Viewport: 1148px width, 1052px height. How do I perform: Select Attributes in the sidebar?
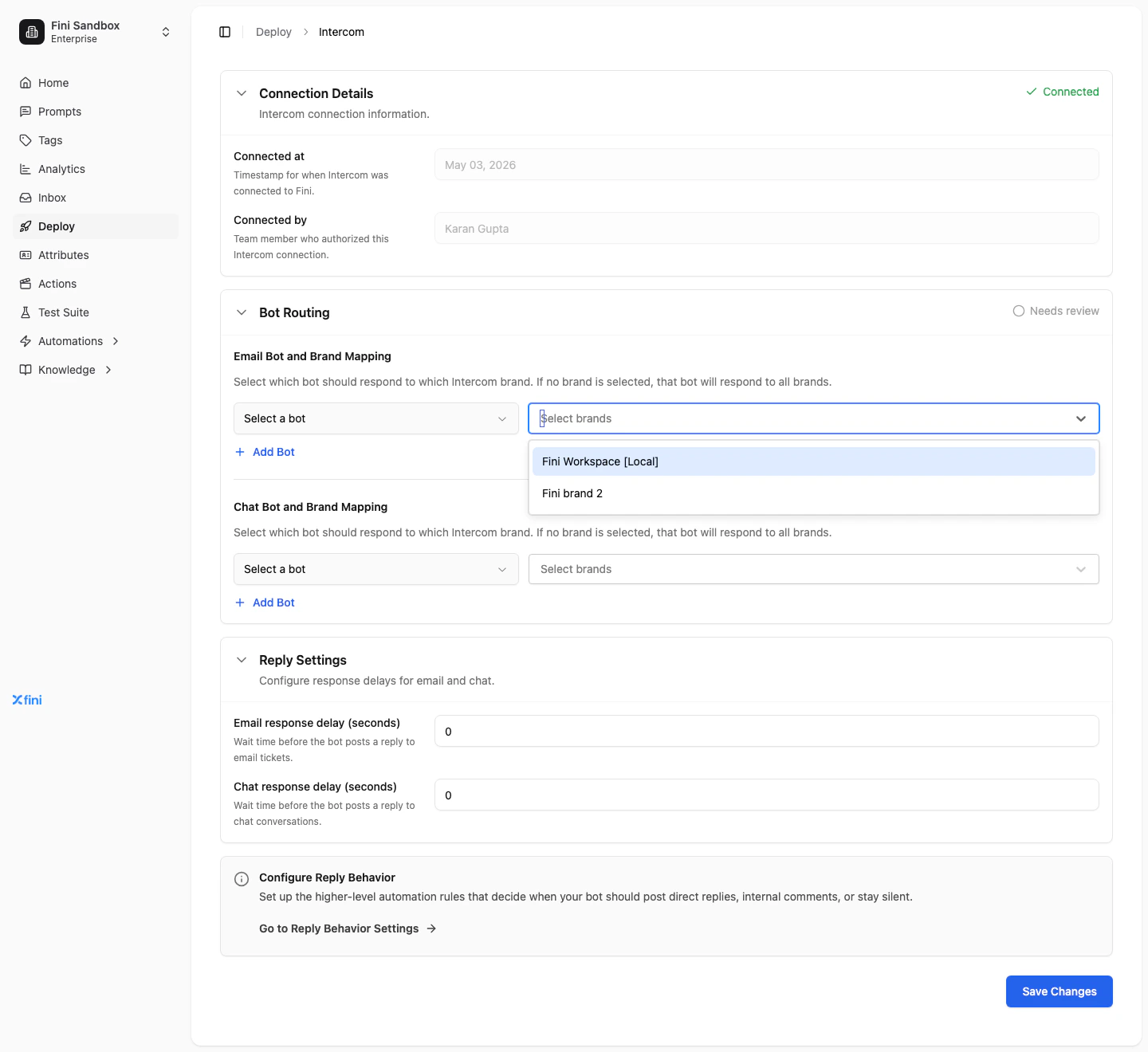96,255
